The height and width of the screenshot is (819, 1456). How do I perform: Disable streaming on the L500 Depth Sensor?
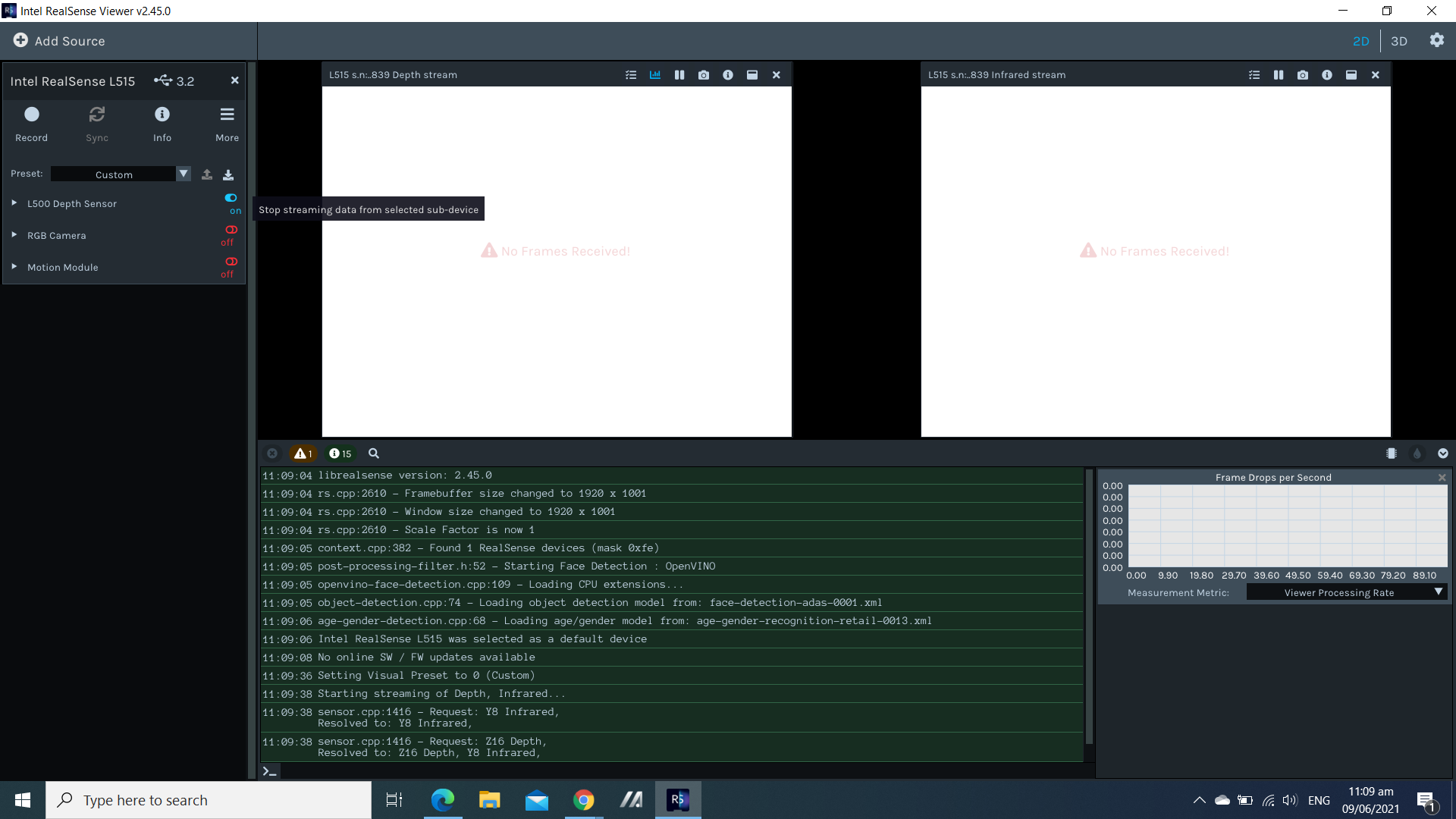pyautogui.click(x=231, y=198)
